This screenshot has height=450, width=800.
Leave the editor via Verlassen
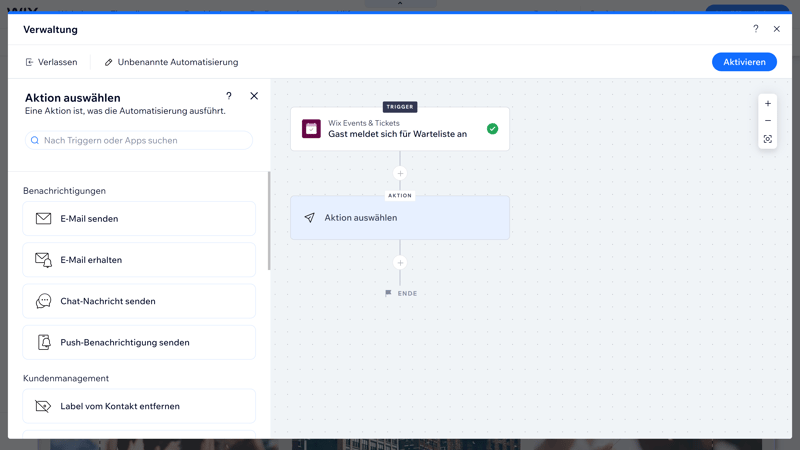click(x=52, y=62)
